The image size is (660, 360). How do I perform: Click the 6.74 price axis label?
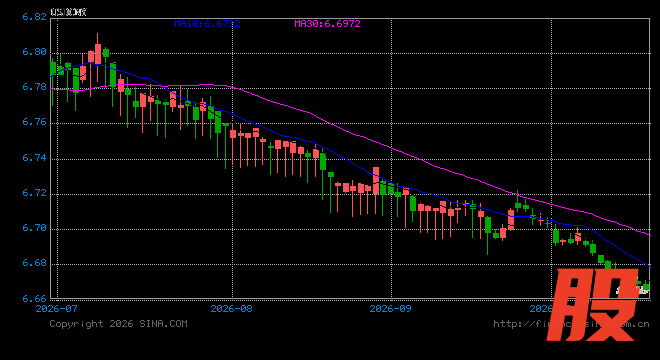tap(34, 157)
